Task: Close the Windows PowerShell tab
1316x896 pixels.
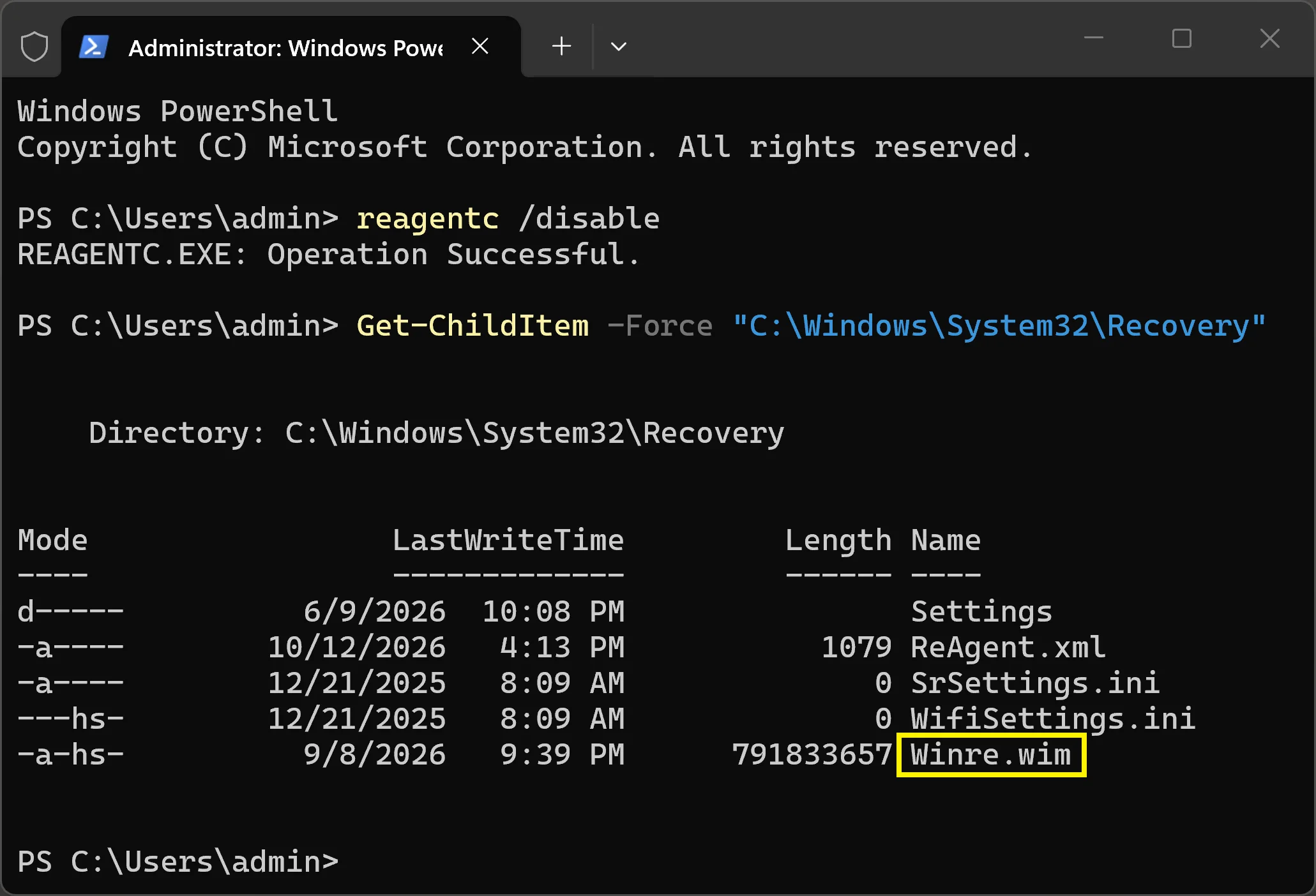Action: (x=480, y=46)
